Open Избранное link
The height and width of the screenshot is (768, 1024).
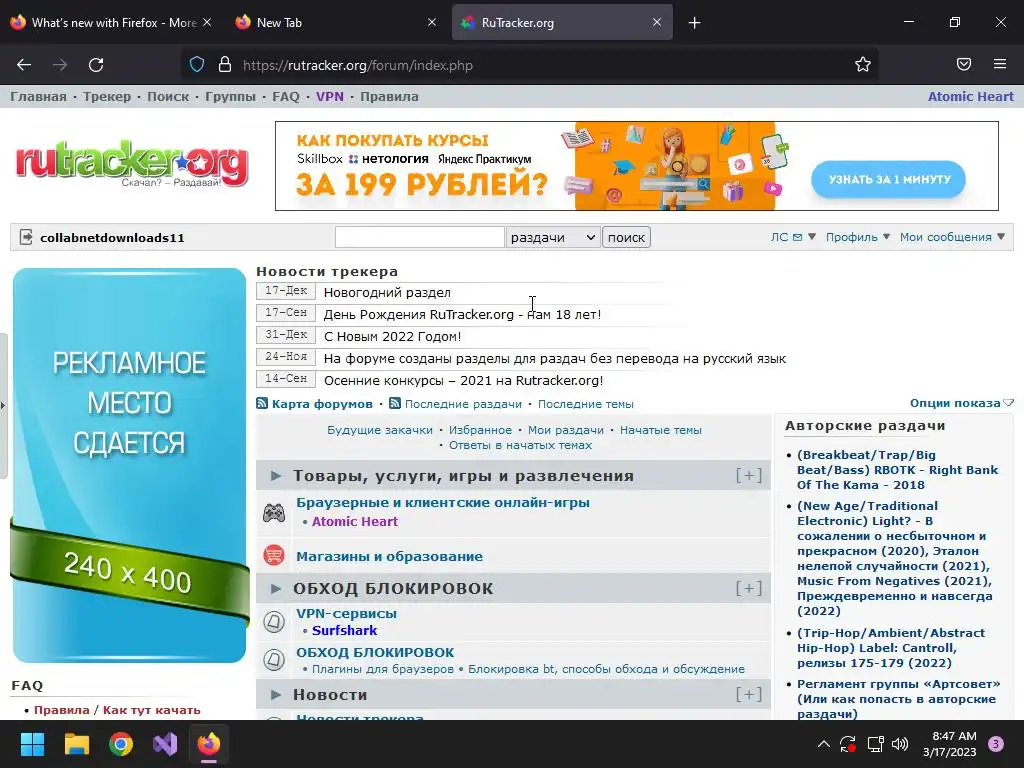coord(480,430)
